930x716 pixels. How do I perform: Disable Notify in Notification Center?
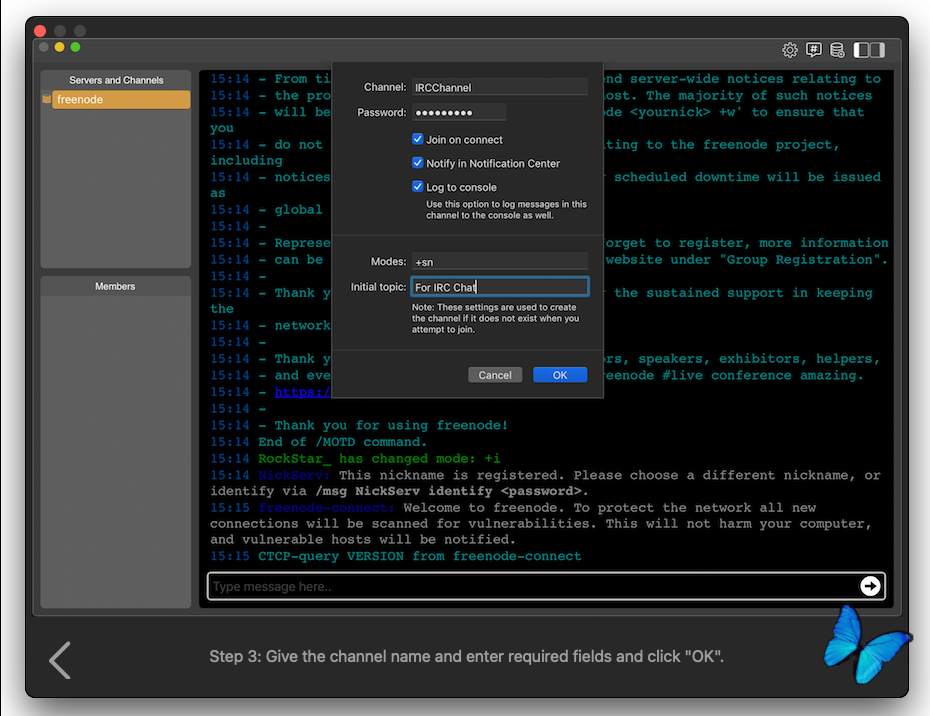[418, 163]
